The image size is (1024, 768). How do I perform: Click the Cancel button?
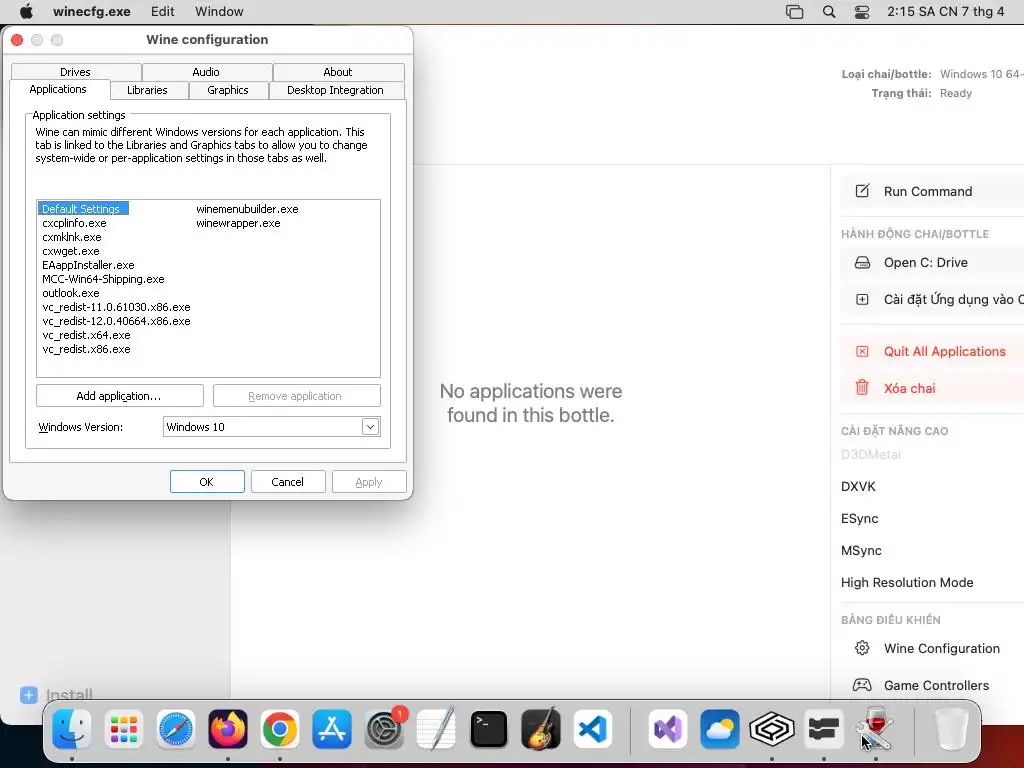[x=288, y=481]
